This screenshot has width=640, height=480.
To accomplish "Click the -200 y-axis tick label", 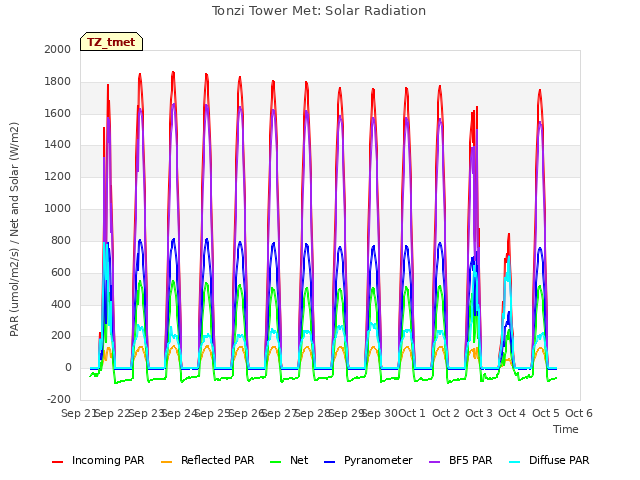I will [59, 399].
